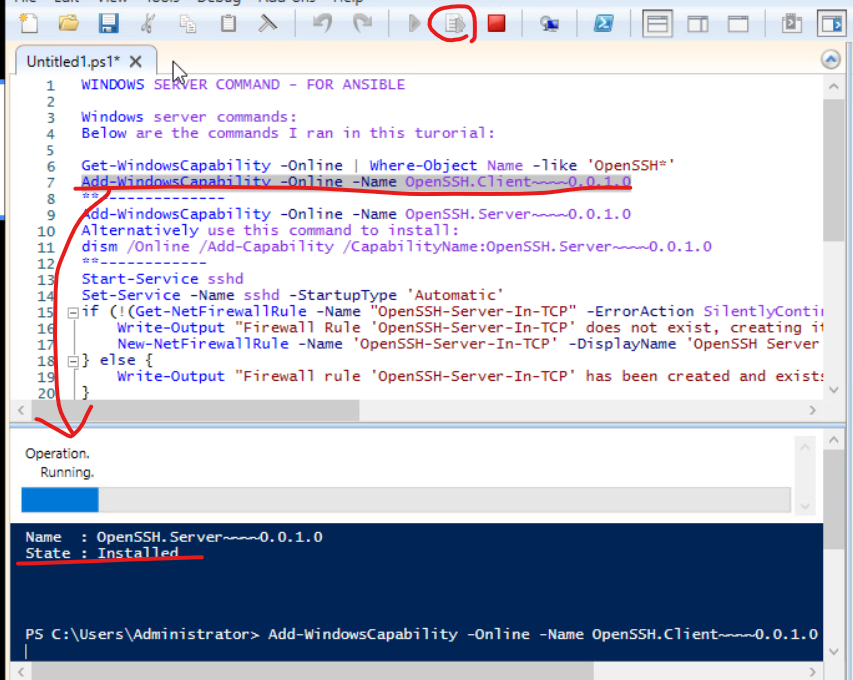Click script pane vertical scrollbar thumb

tap(833, 170)
